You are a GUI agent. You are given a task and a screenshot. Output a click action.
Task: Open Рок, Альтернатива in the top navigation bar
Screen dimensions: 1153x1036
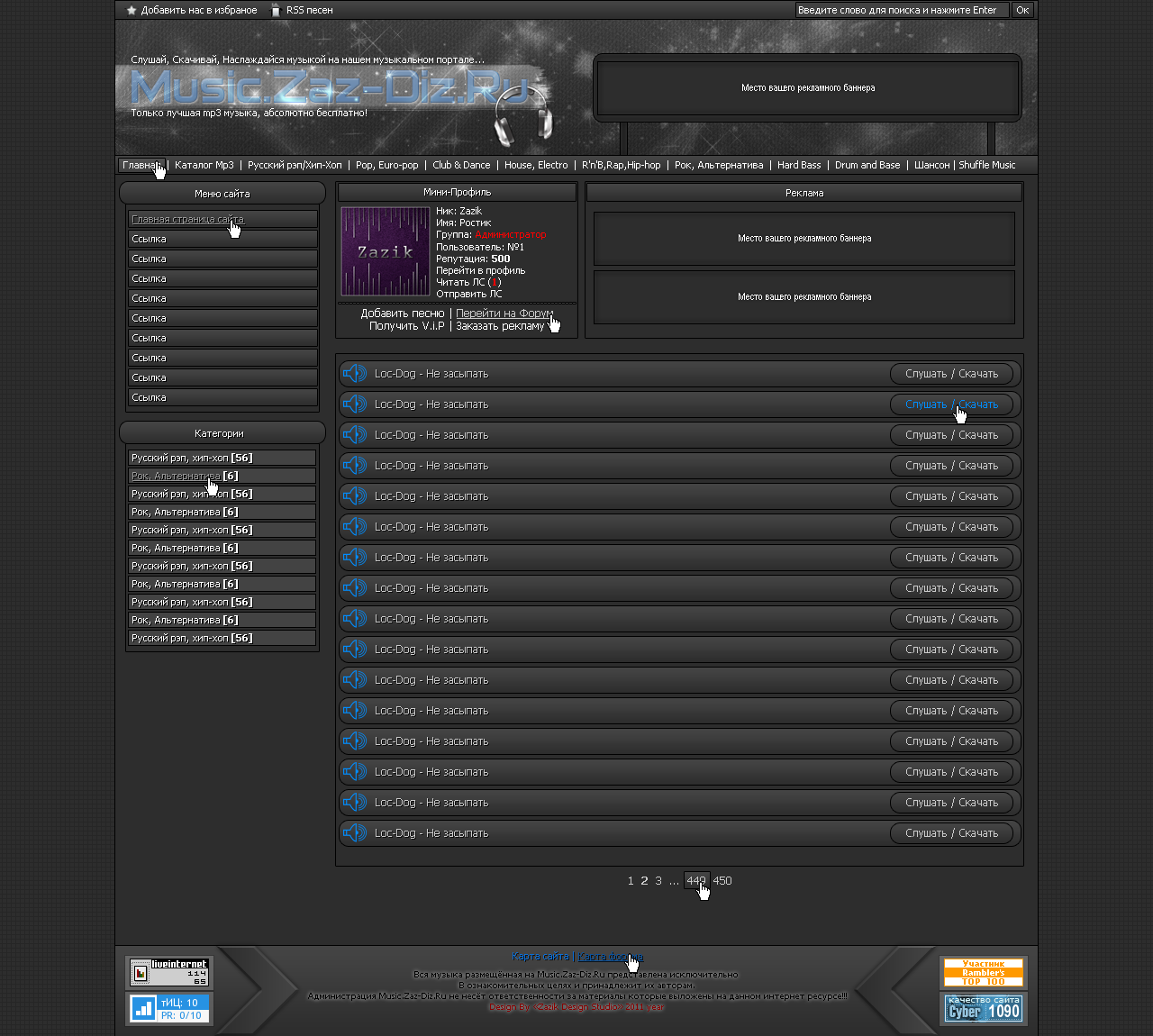[719, 165]
